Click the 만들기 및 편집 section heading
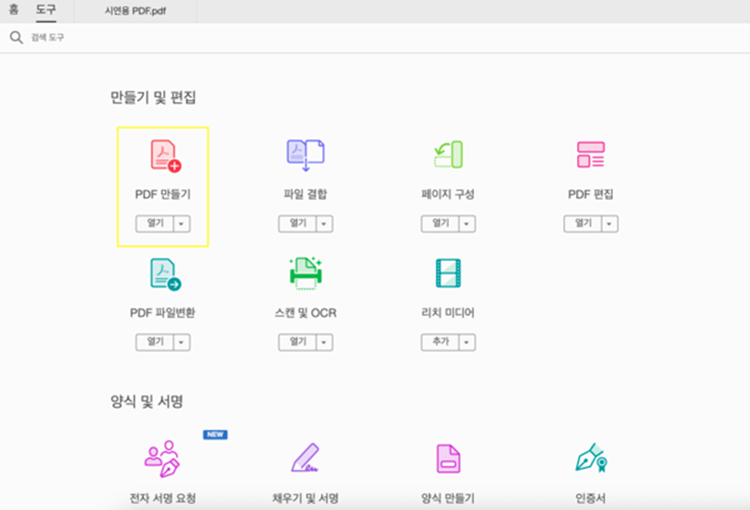750x510 pixels. click(153, 98)
